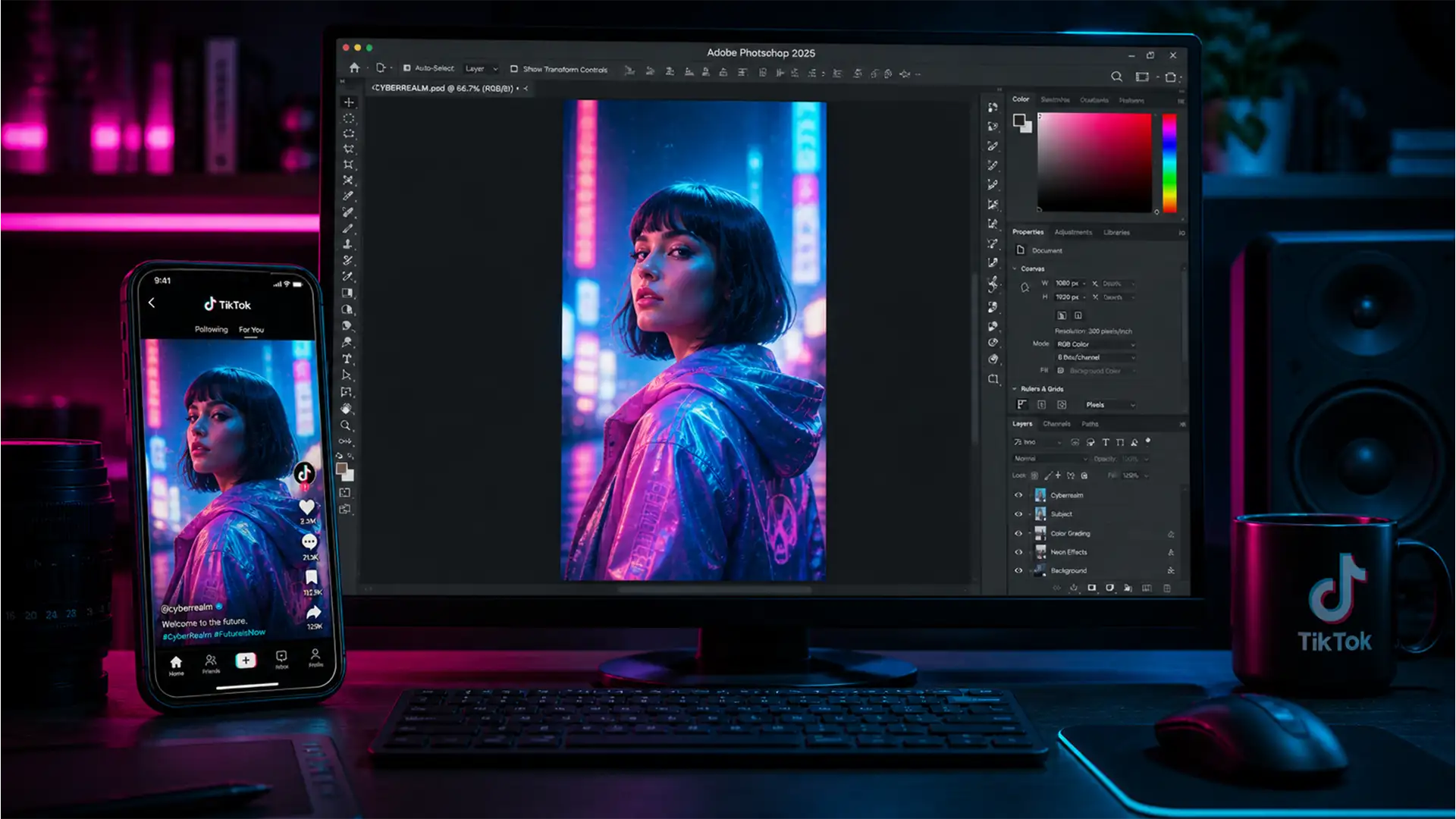The width and height of the screenshot is (1456, 819).
Task: Click the rainbow hue slider strip
Action: tap(1169, 162)
